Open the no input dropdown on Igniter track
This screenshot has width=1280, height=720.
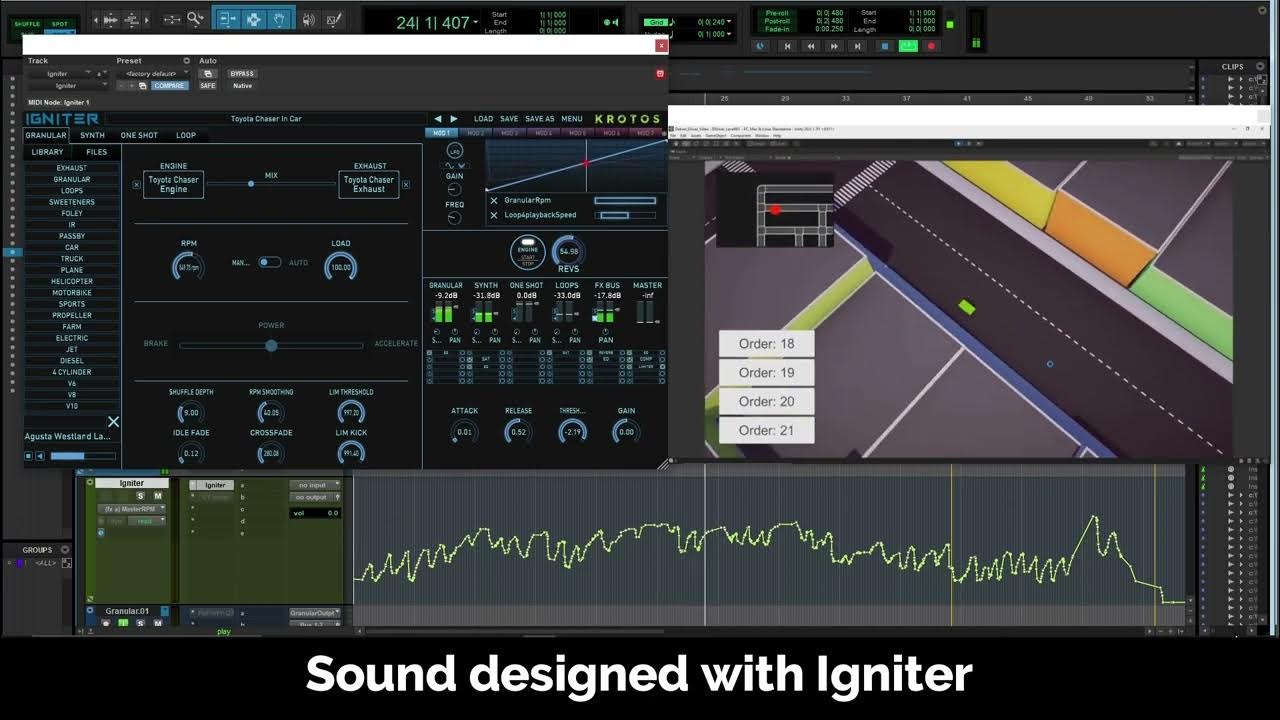pos(315,485)
